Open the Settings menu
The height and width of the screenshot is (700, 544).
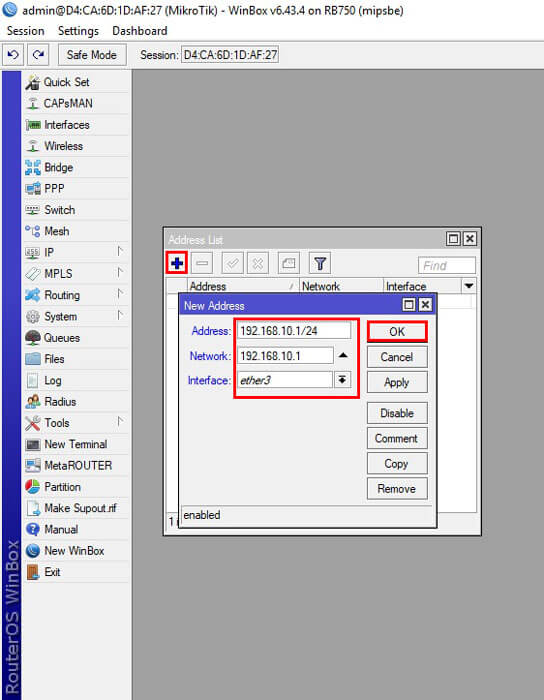click(x=78, y=31)
